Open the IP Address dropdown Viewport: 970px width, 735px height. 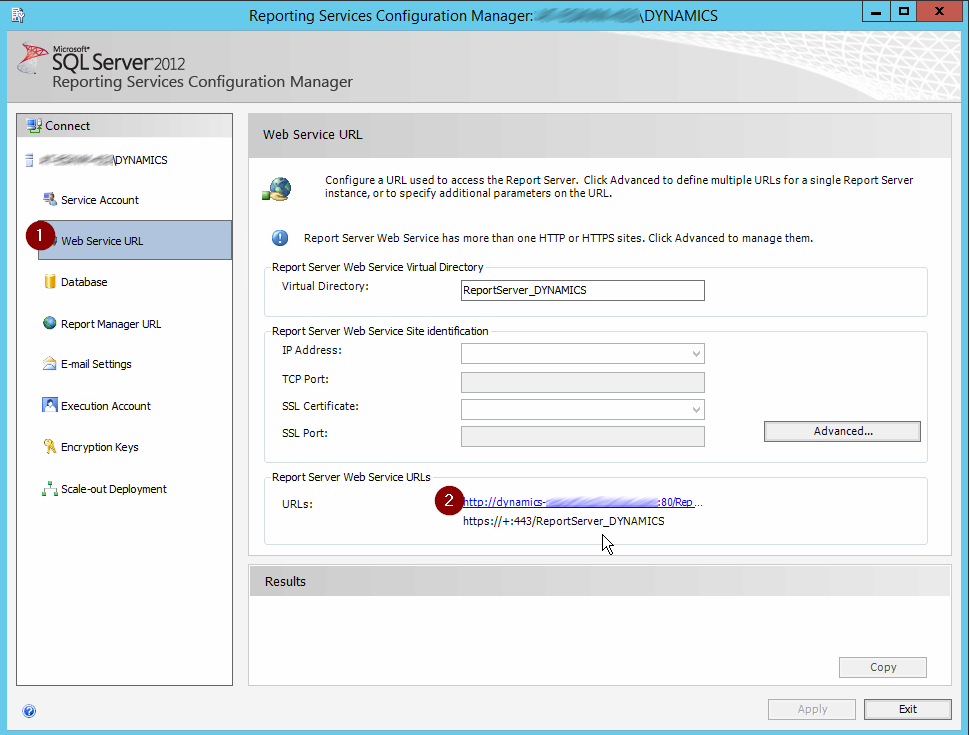(x=582, y=354)
